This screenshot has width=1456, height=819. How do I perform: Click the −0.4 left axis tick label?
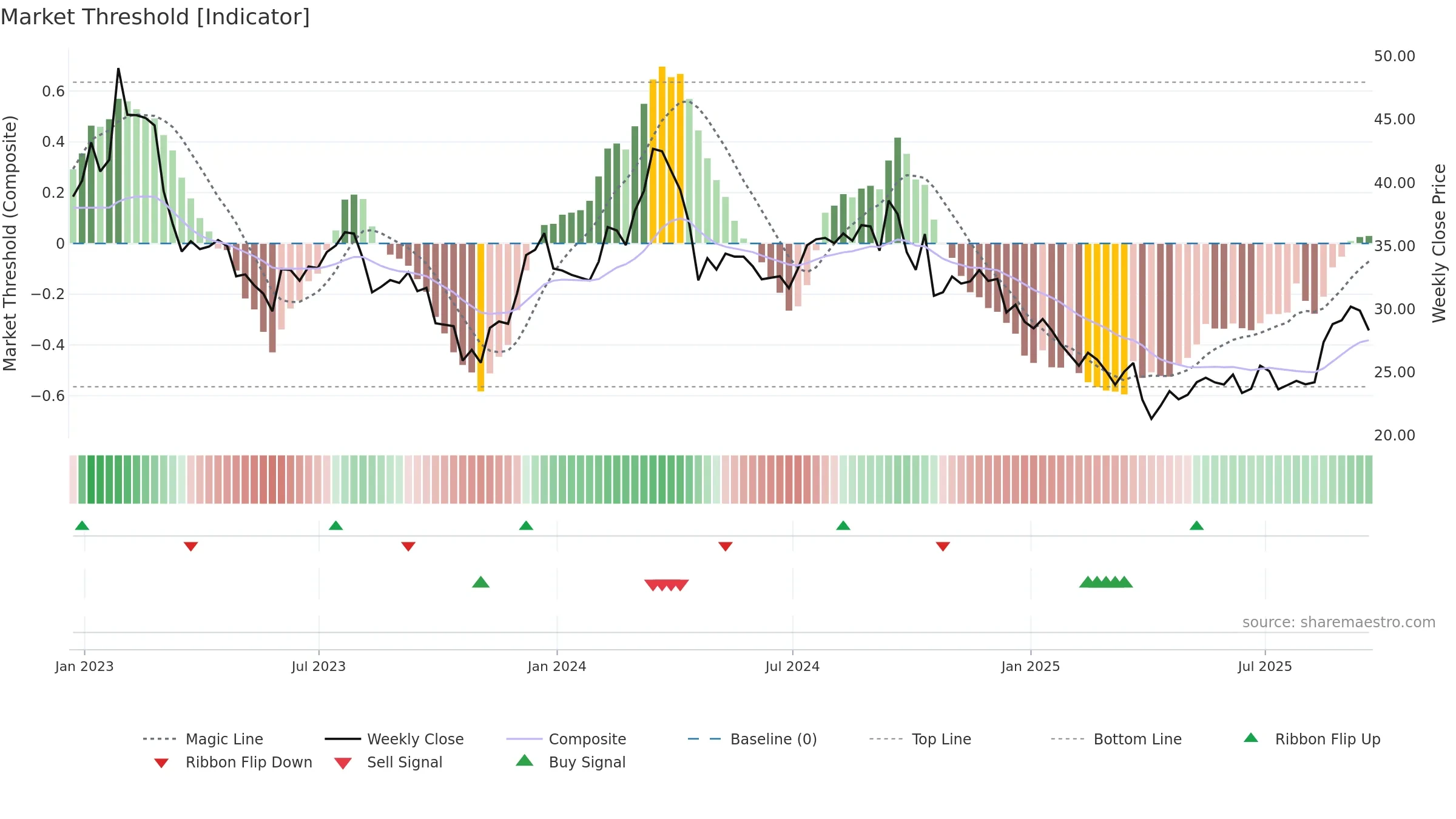coord(48,345)
